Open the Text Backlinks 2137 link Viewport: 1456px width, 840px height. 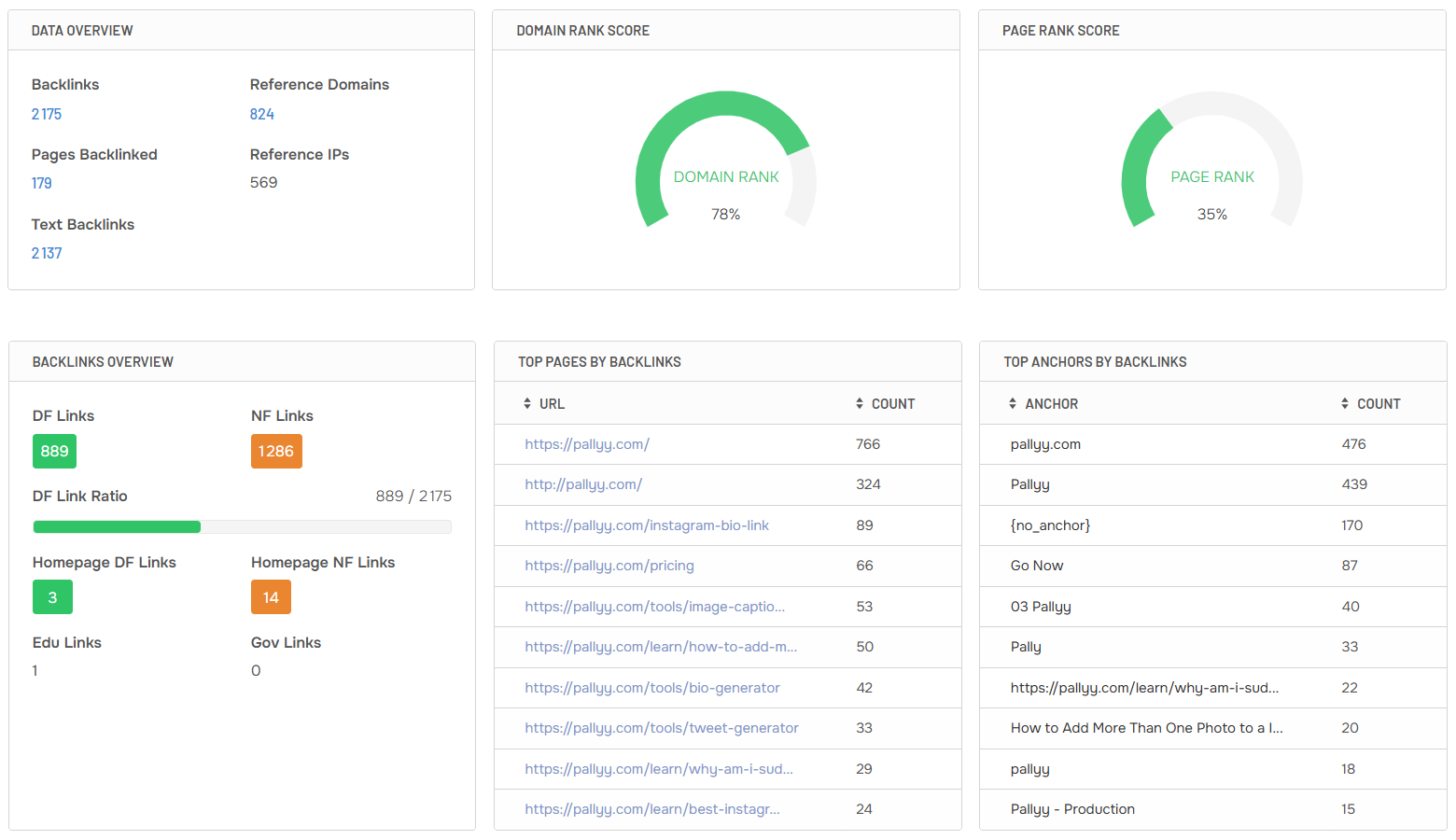click(x=47, y=253)
